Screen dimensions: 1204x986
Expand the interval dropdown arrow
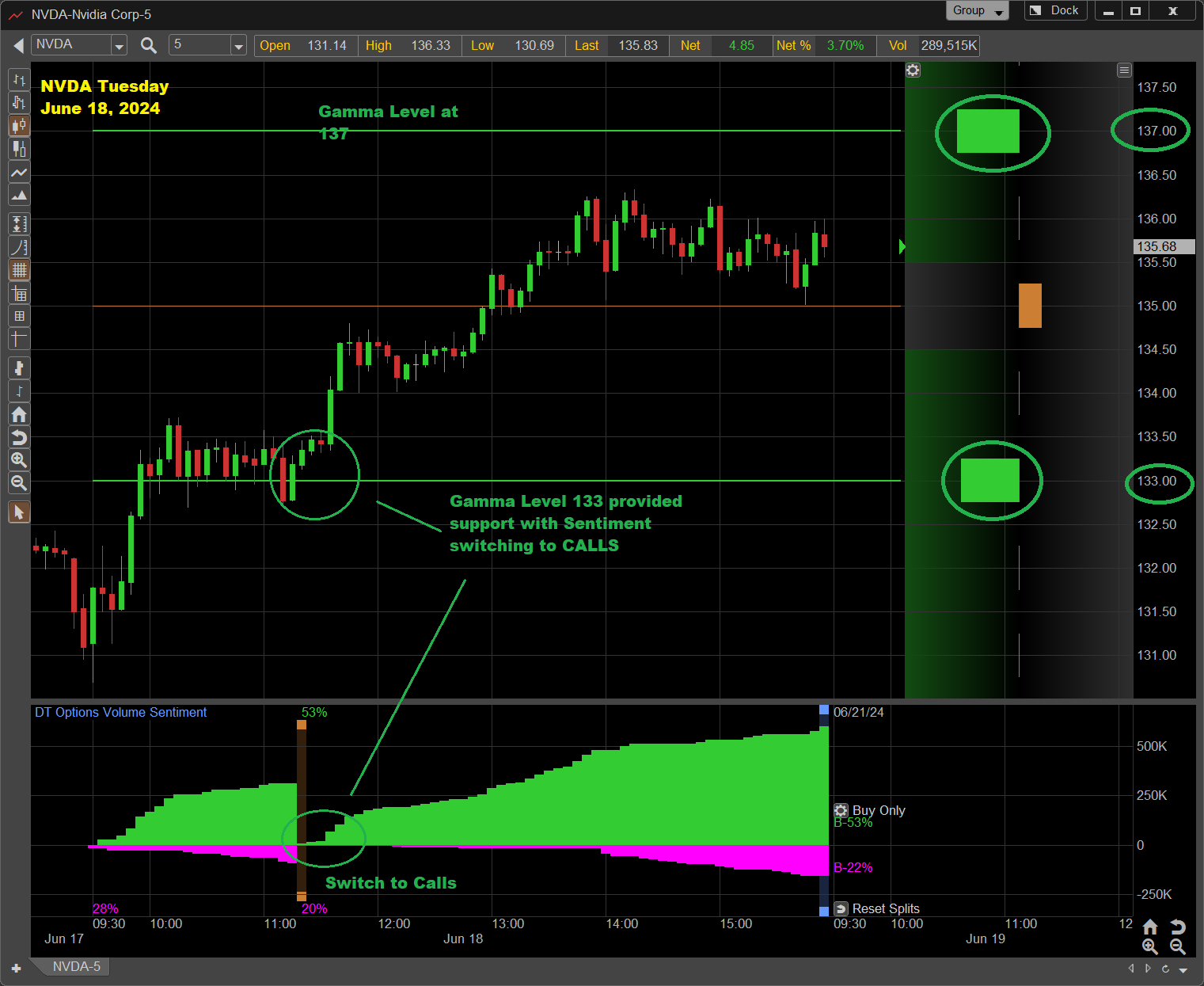pos(238,46)
